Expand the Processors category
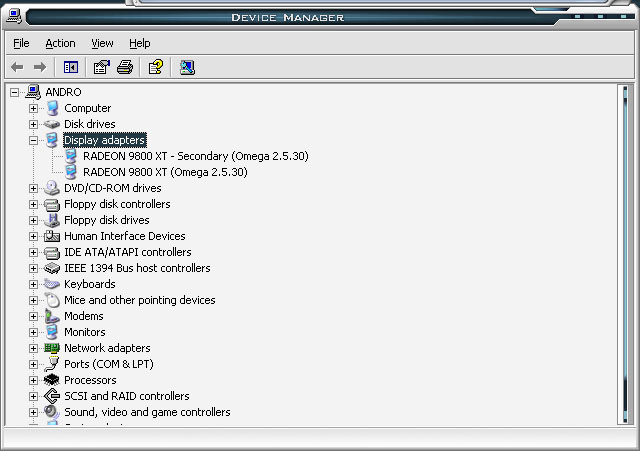Viewport: 640px width, 451px height. [x=33, y=380]
